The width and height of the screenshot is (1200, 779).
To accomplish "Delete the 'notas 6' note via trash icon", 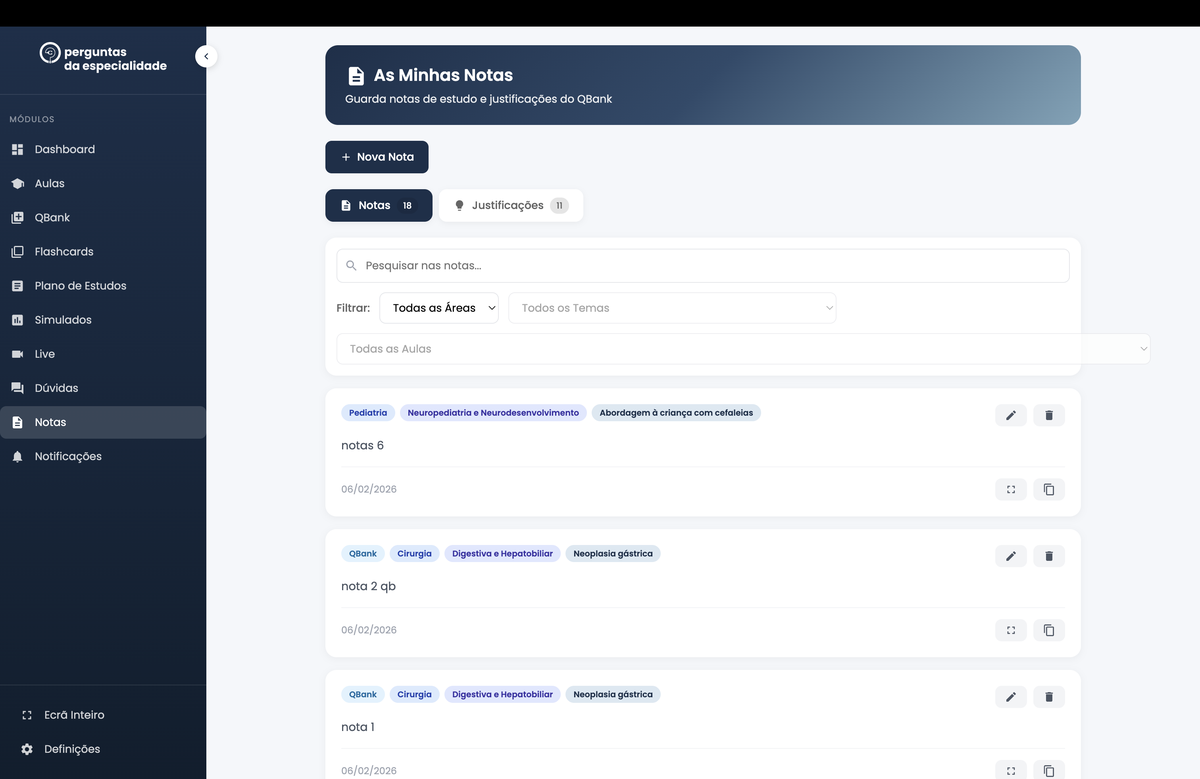I will point(1049,415).
